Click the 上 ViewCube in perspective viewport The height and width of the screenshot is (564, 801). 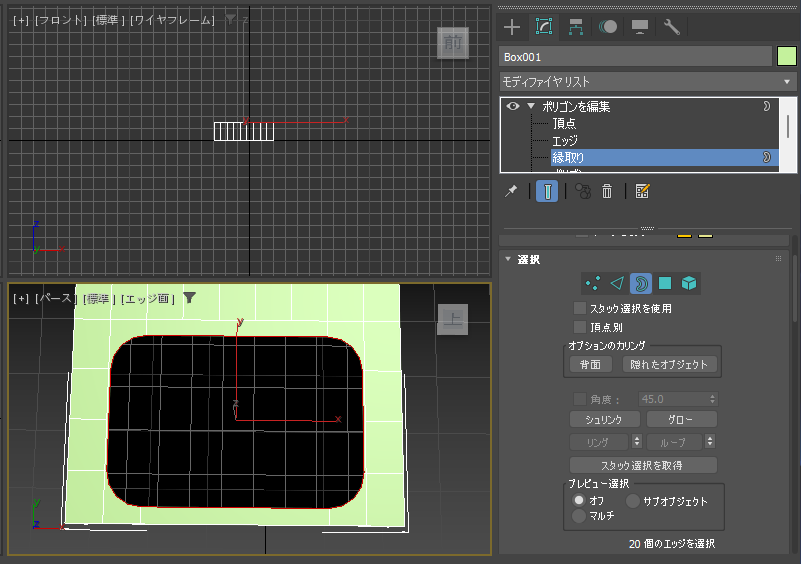pos(453,319)
